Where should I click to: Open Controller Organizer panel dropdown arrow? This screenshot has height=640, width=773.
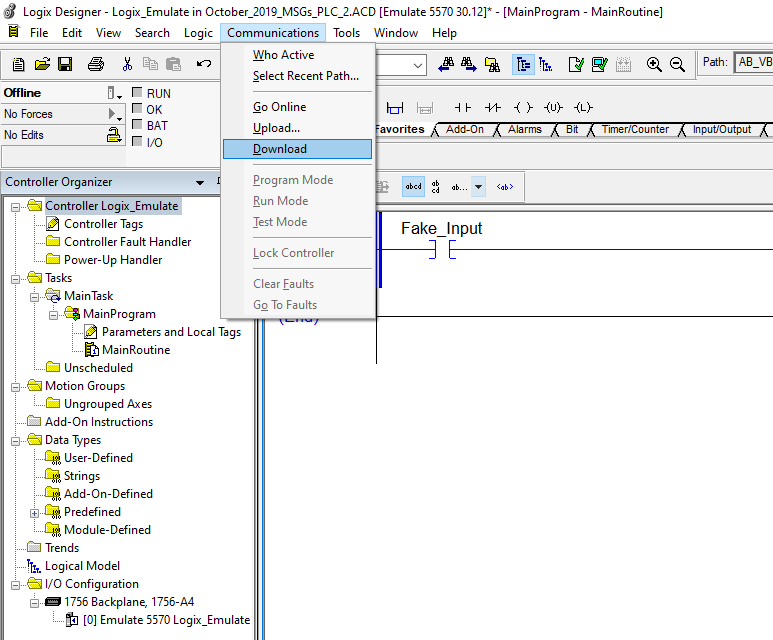coord(200,182)
